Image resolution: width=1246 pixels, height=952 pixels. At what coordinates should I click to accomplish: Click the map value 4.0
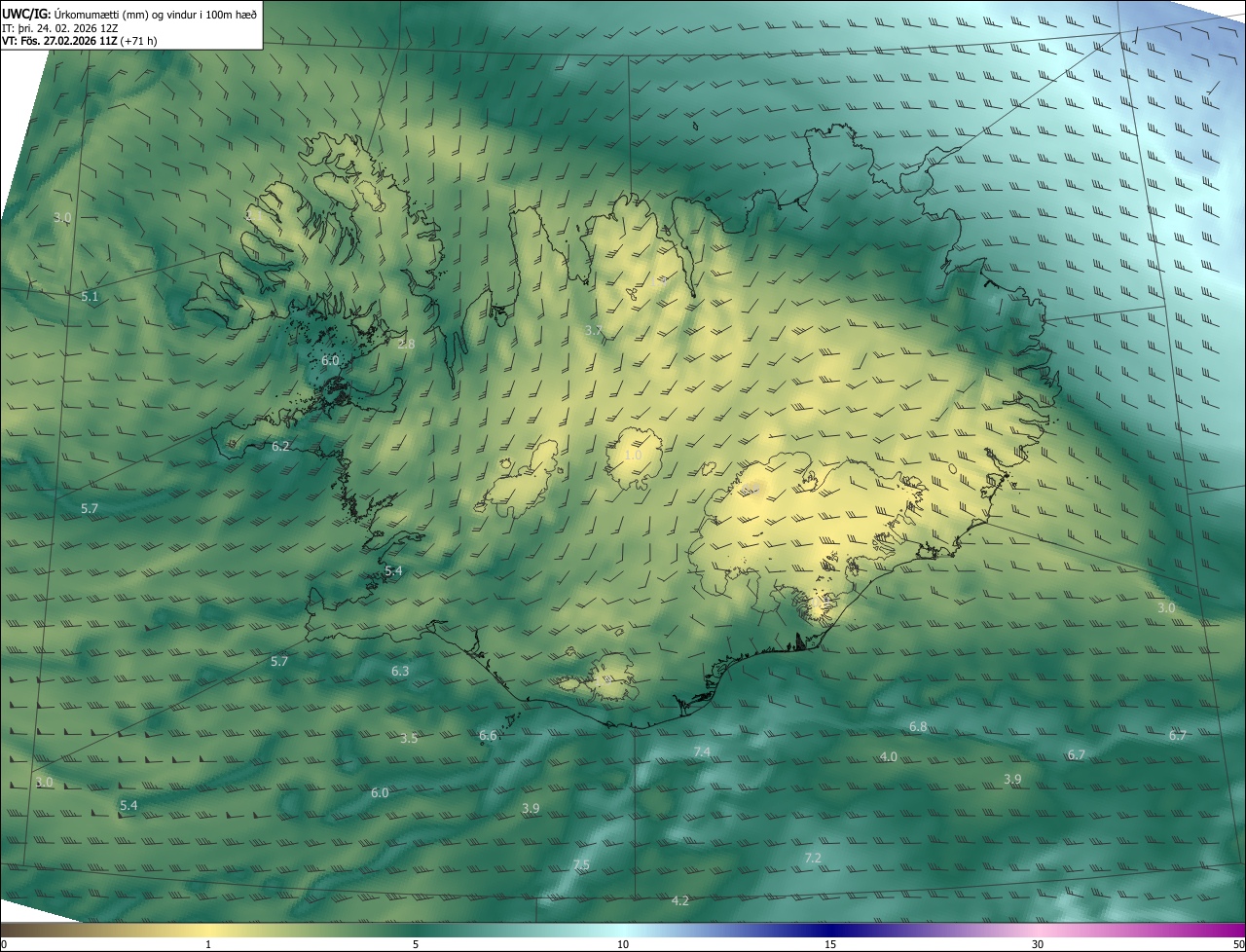coord(888,757)
